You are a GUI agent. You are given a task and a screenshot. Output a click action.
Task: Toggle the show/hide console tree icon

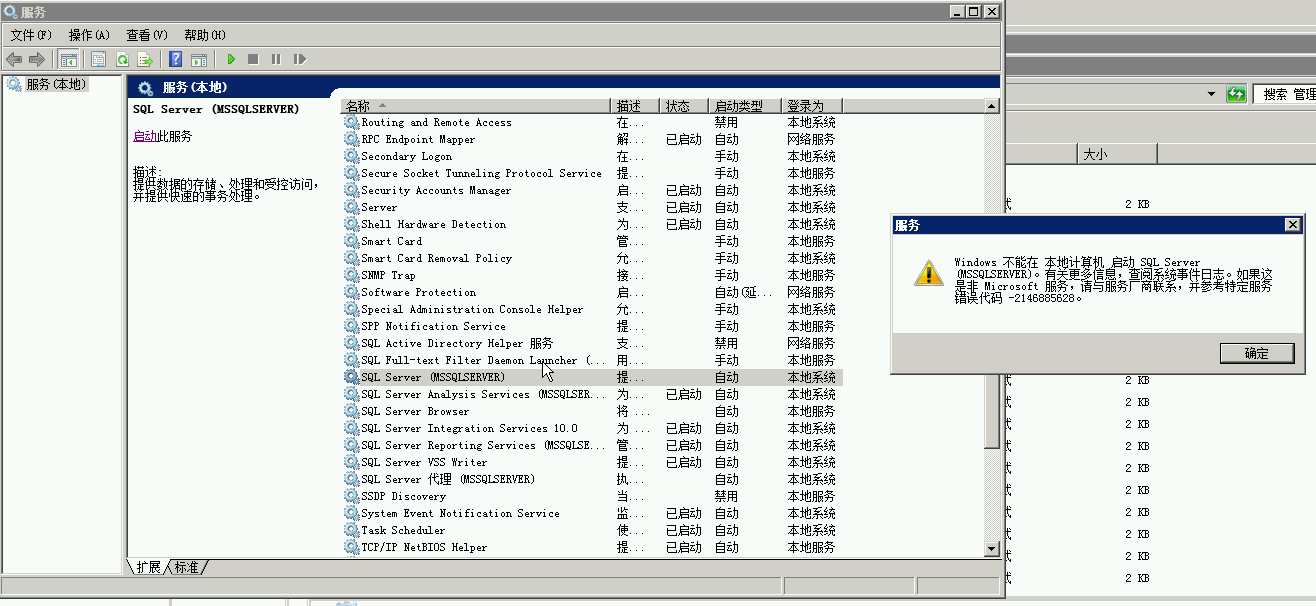(69, 59)
